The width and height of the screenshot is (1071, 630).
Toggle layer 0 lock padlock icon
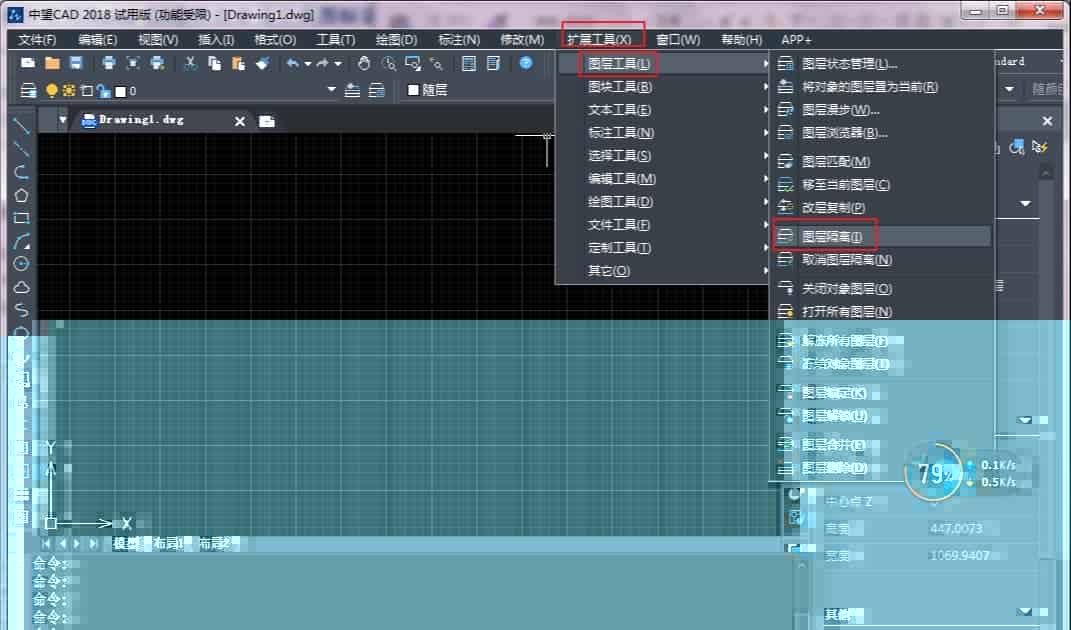click(x=104, y=91)
